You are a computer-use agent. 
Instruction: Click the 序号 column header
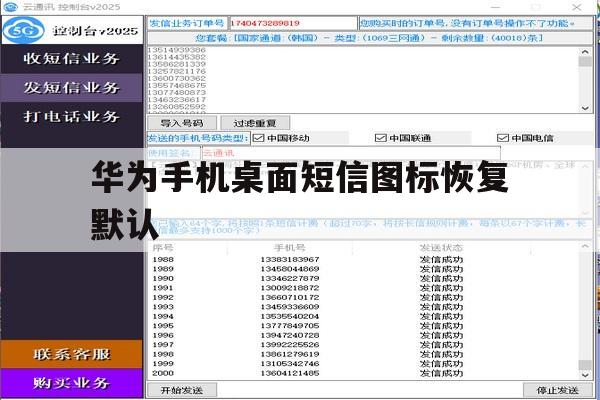pos(163,248)
